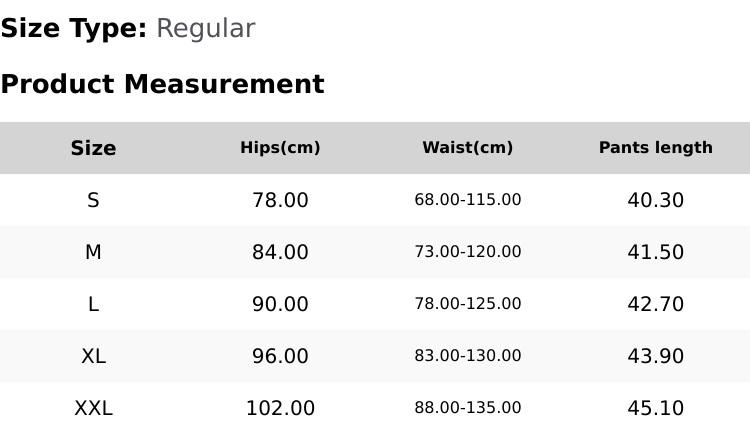The height and width of the screenshot is (434, 750).
Task: Click the Waist(cm) column header
Action: pyautogui.click(x=468, y=148)
